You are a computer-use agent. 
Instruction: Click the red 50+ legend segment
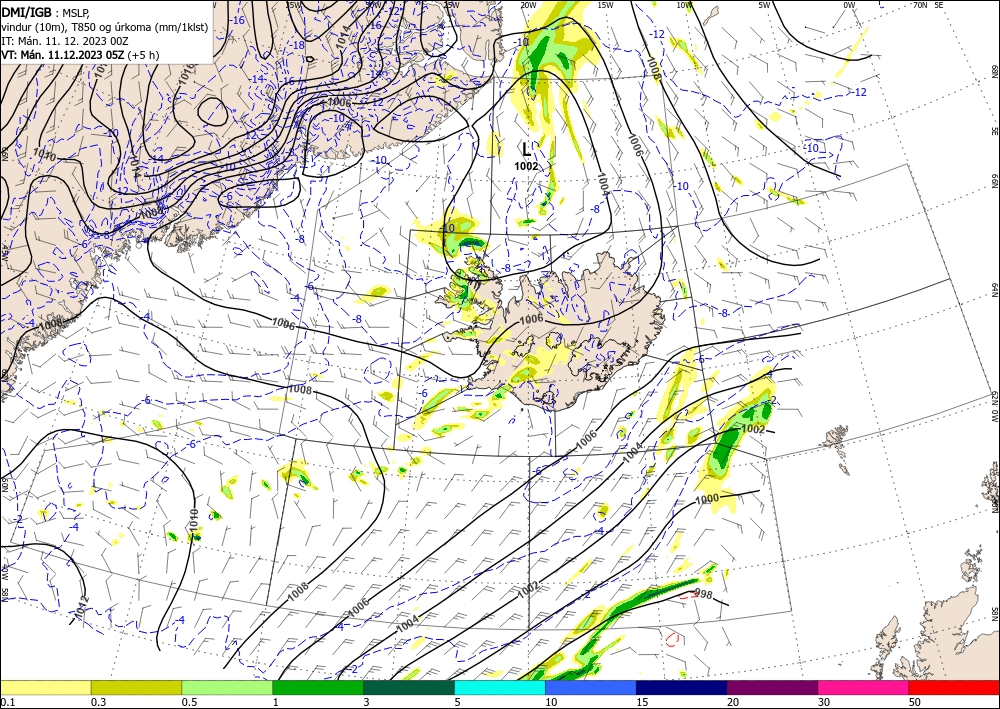click(x=954, y=687)
